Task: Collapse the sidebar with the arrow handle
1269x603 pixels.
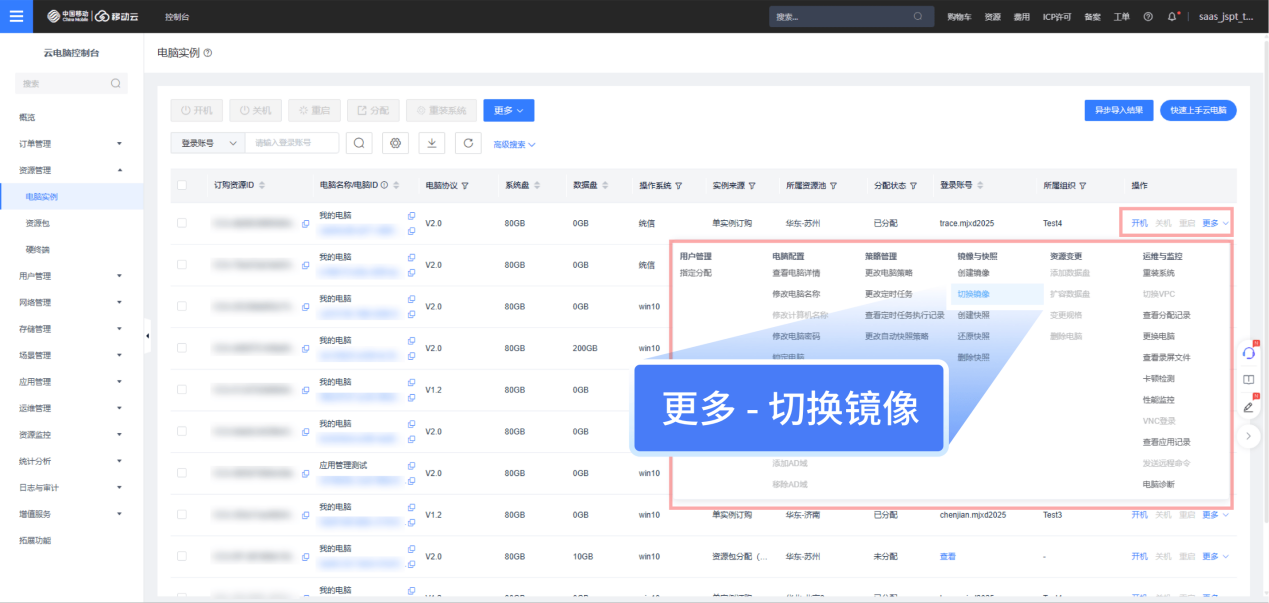Action: (147, 335)
